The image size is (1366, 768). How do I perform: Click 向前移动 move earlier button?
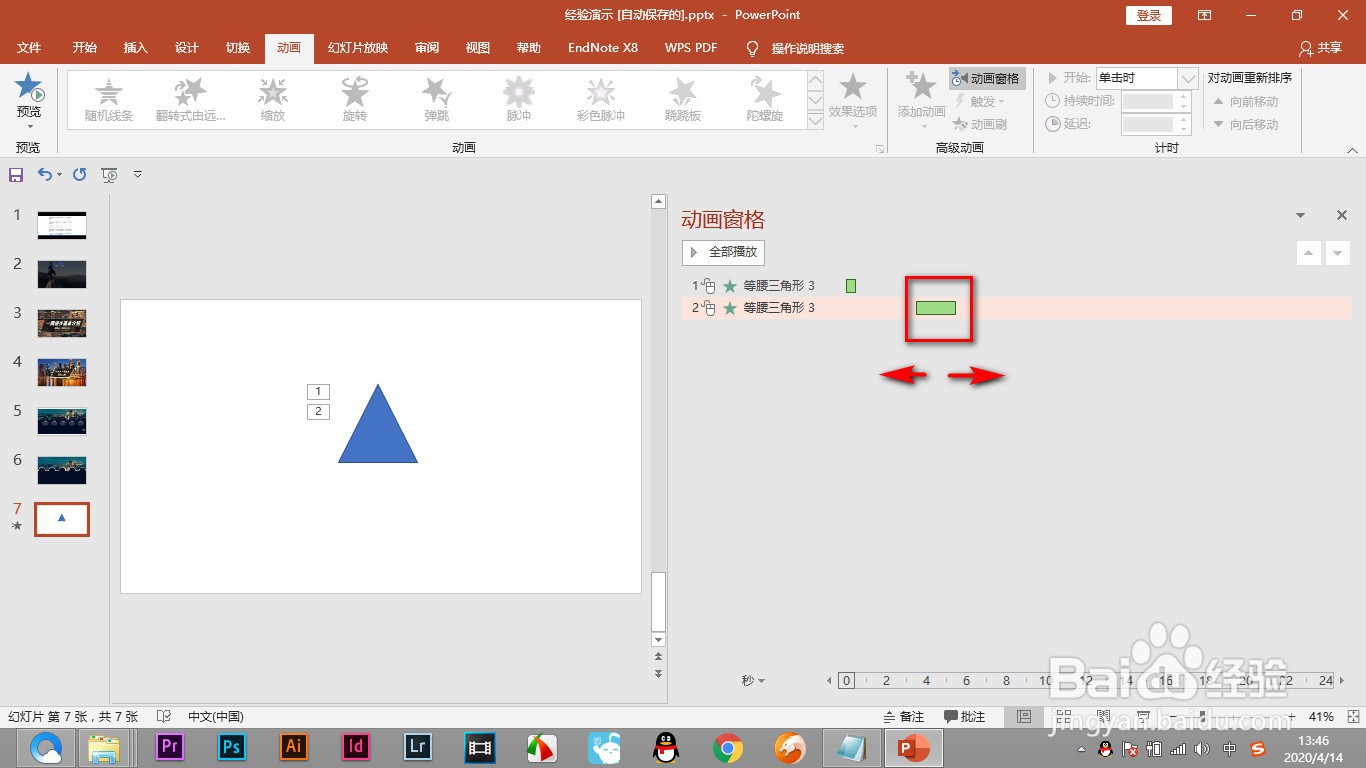tap(1246, 101)
